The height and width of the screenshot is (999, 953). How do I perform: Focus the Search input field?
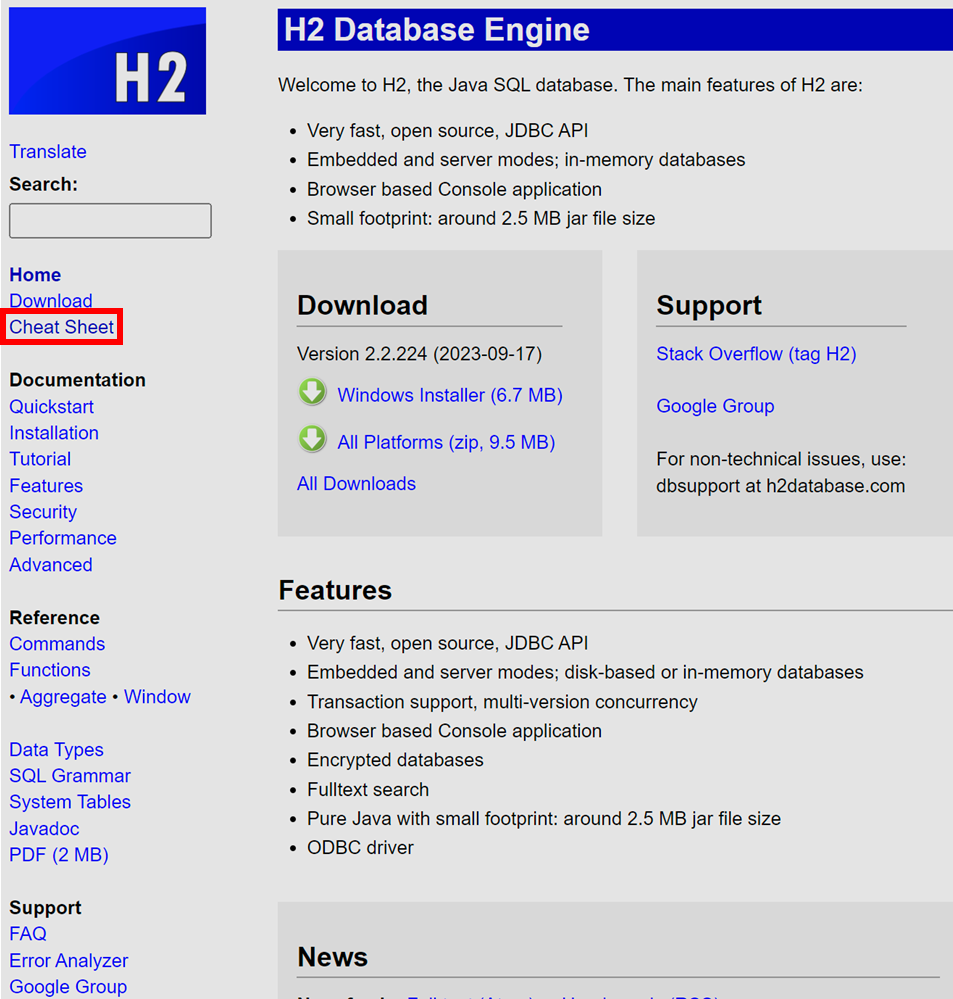[110, 221]
